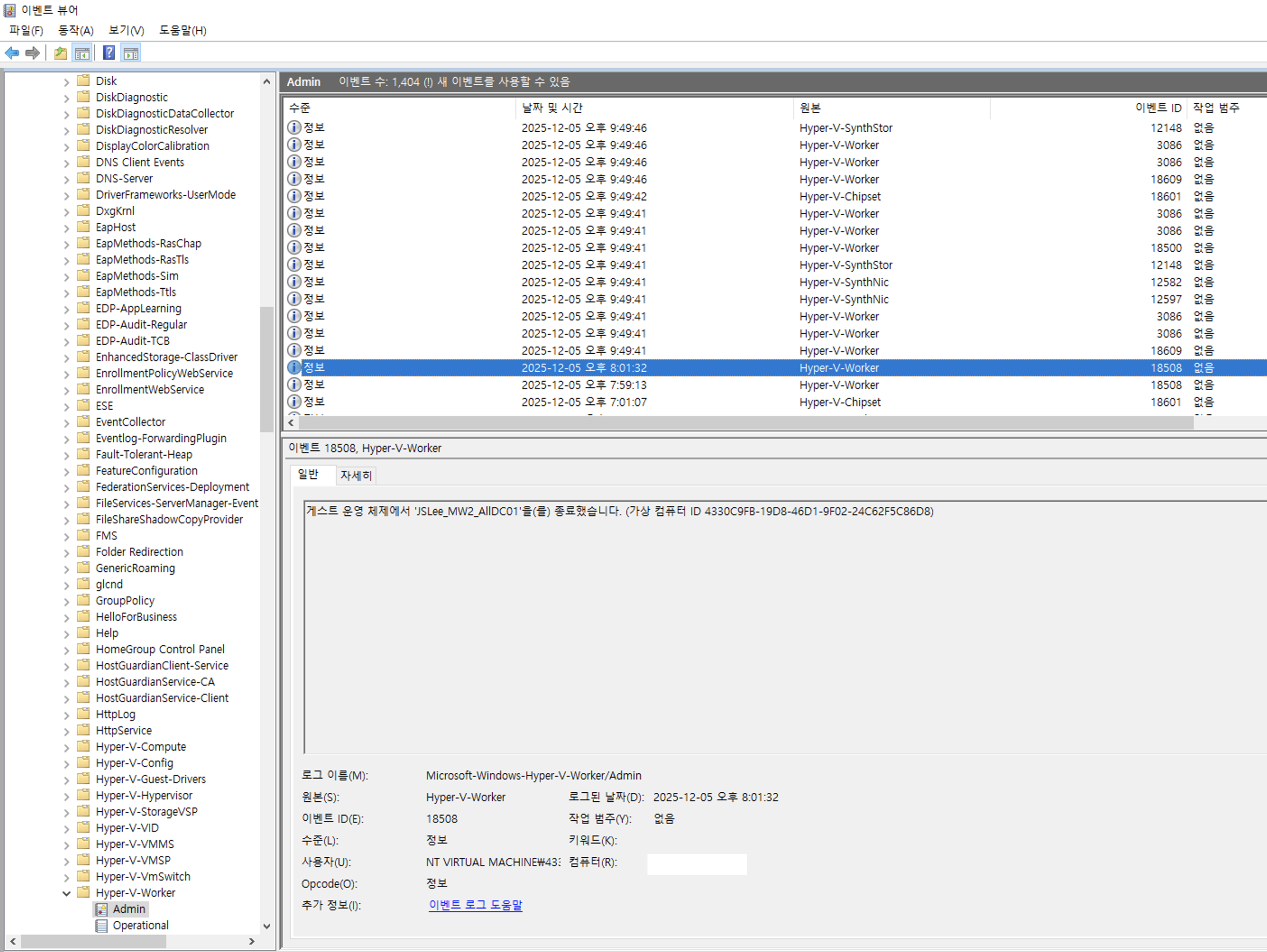Click the Up One Level folder icon
1267x952 pixels.
pos(60,53)
